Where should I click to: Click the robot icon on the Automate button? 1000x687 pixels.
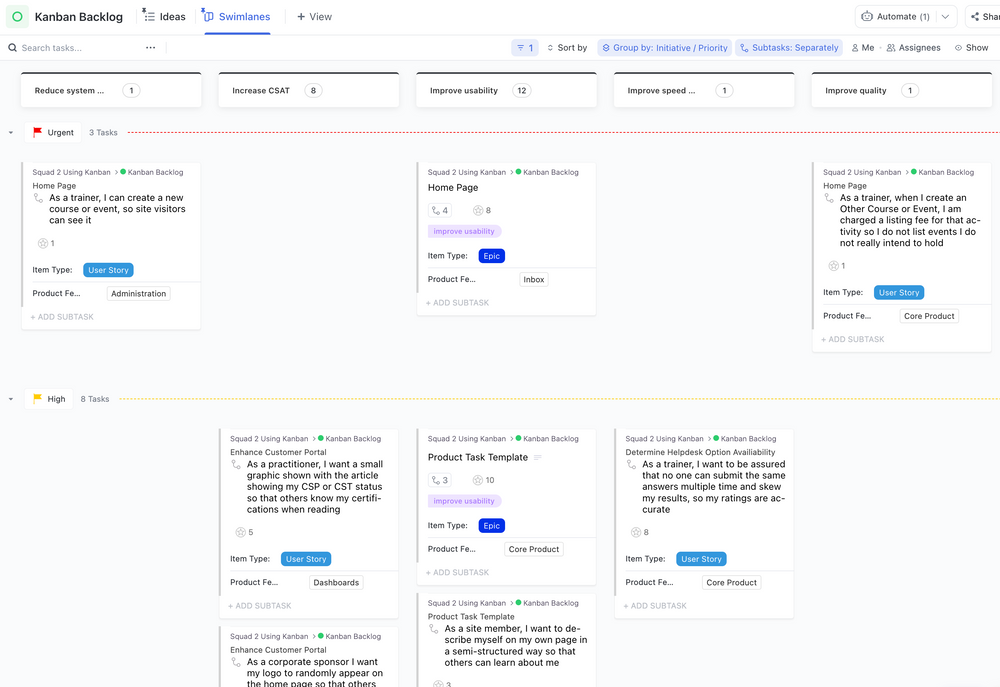tap(868, 16)
